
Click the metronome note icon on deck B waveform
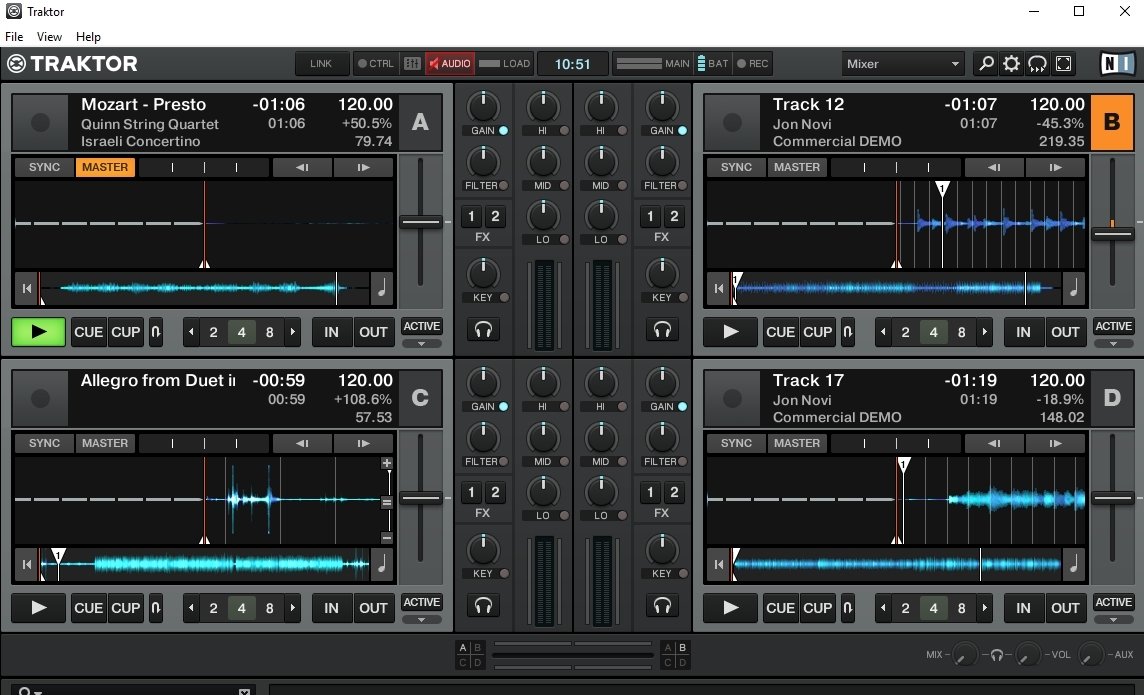(1074, 288)
